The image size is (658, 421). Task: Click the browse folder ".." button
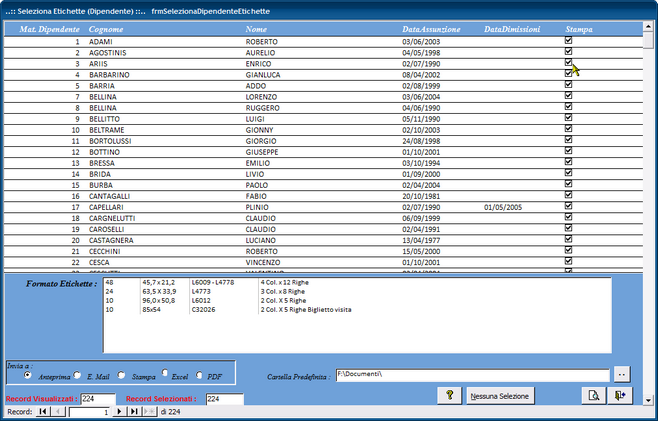coord(621,375)
